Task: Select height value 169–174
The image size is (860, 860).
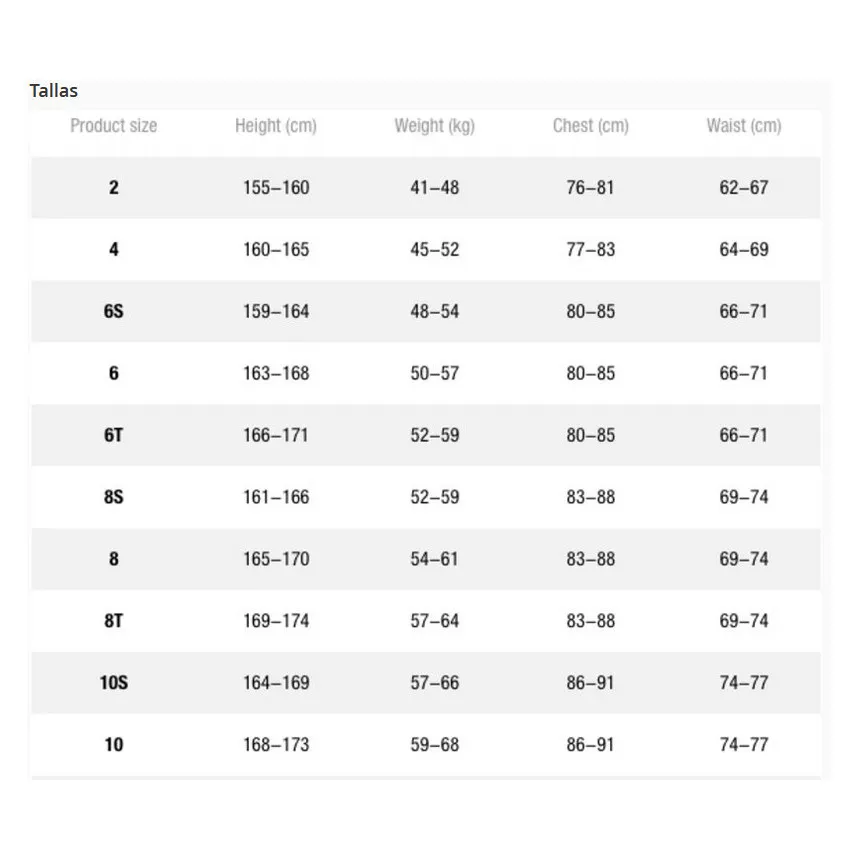Action: [276, 621]
